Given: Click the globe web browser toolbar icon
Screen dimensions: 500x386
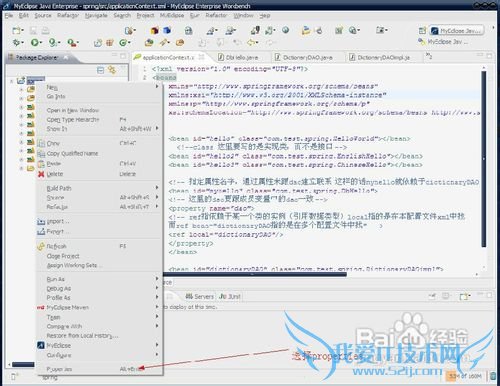Looking at the screenshot, I should click(285, 30).
